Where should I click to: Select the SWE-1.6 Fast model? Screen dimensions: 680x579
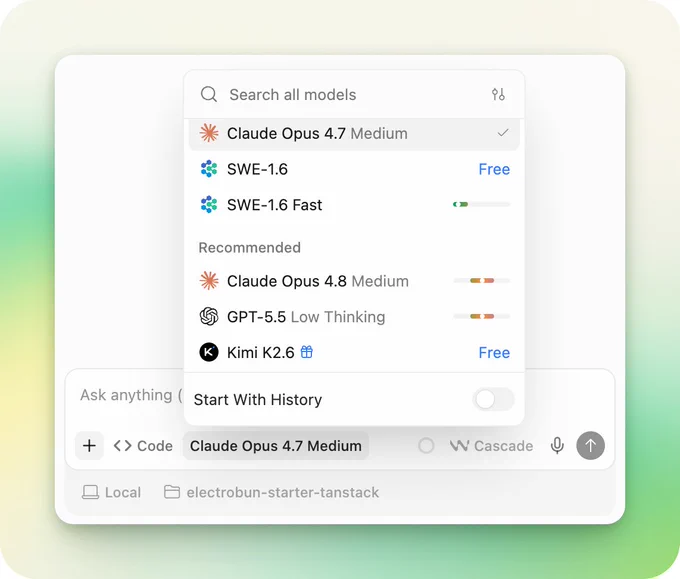coord(354,204)
